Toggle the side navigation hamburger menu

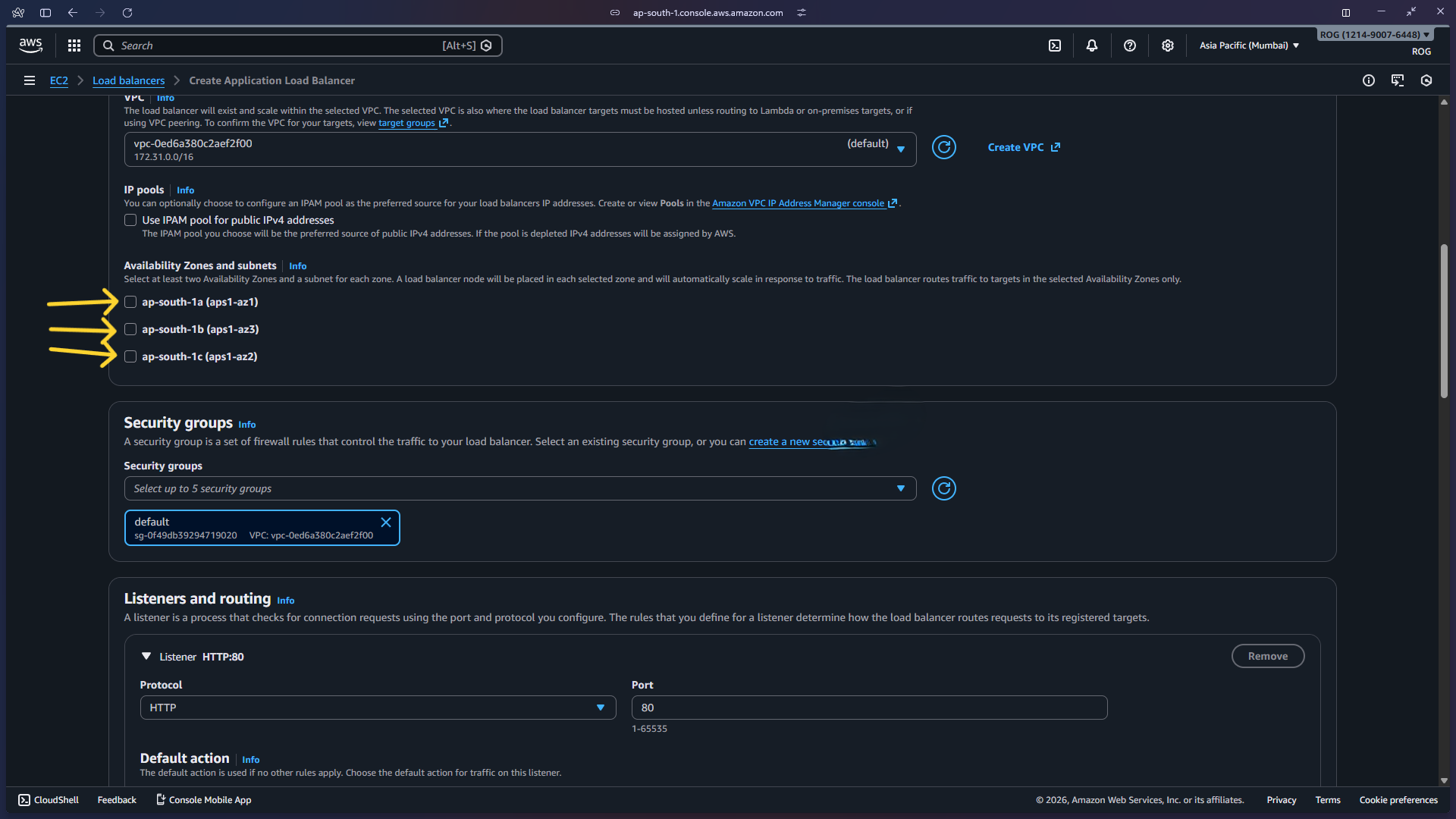coord(30,80)
